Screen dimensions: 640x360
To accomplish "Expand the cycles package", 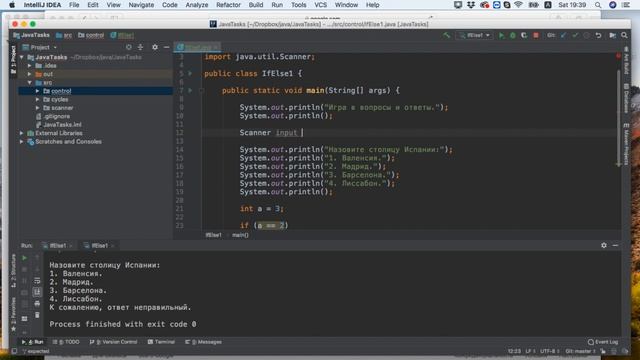I will point(38,100).
